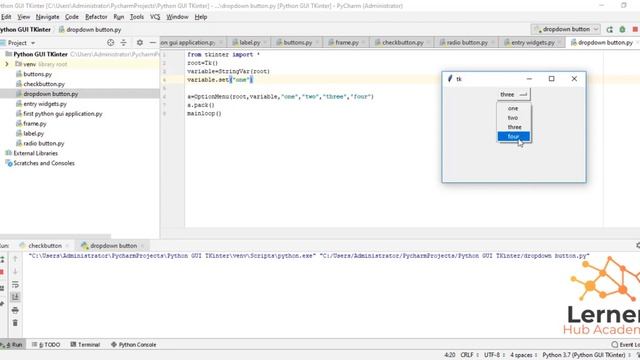The height and width of the screenshot is (360, 640).
Task: Open Run panel settings gear icon
Action: [638, 245]
